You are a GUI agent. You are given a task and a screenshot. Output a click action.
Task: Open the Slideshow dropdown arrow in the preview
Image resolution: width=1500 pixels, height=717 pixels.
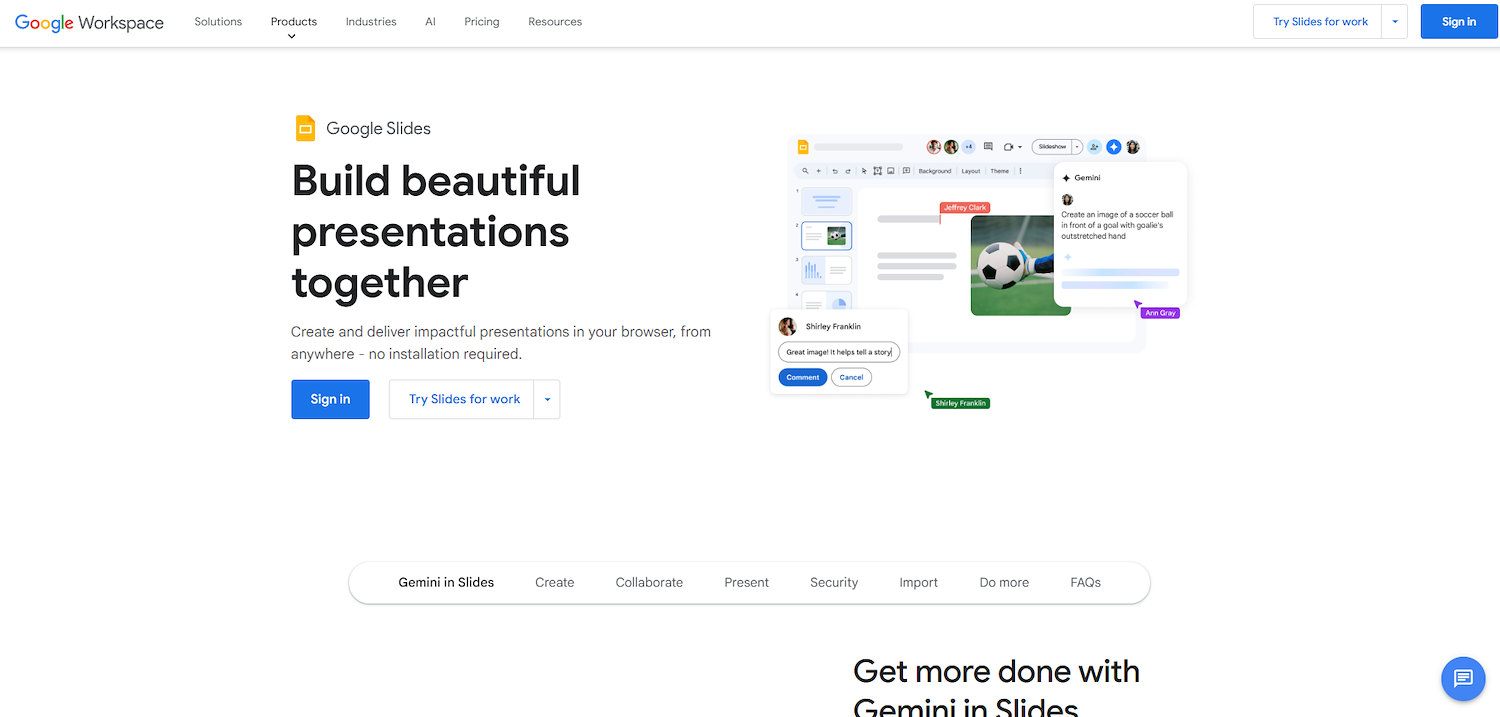(x=1077, y=147)
